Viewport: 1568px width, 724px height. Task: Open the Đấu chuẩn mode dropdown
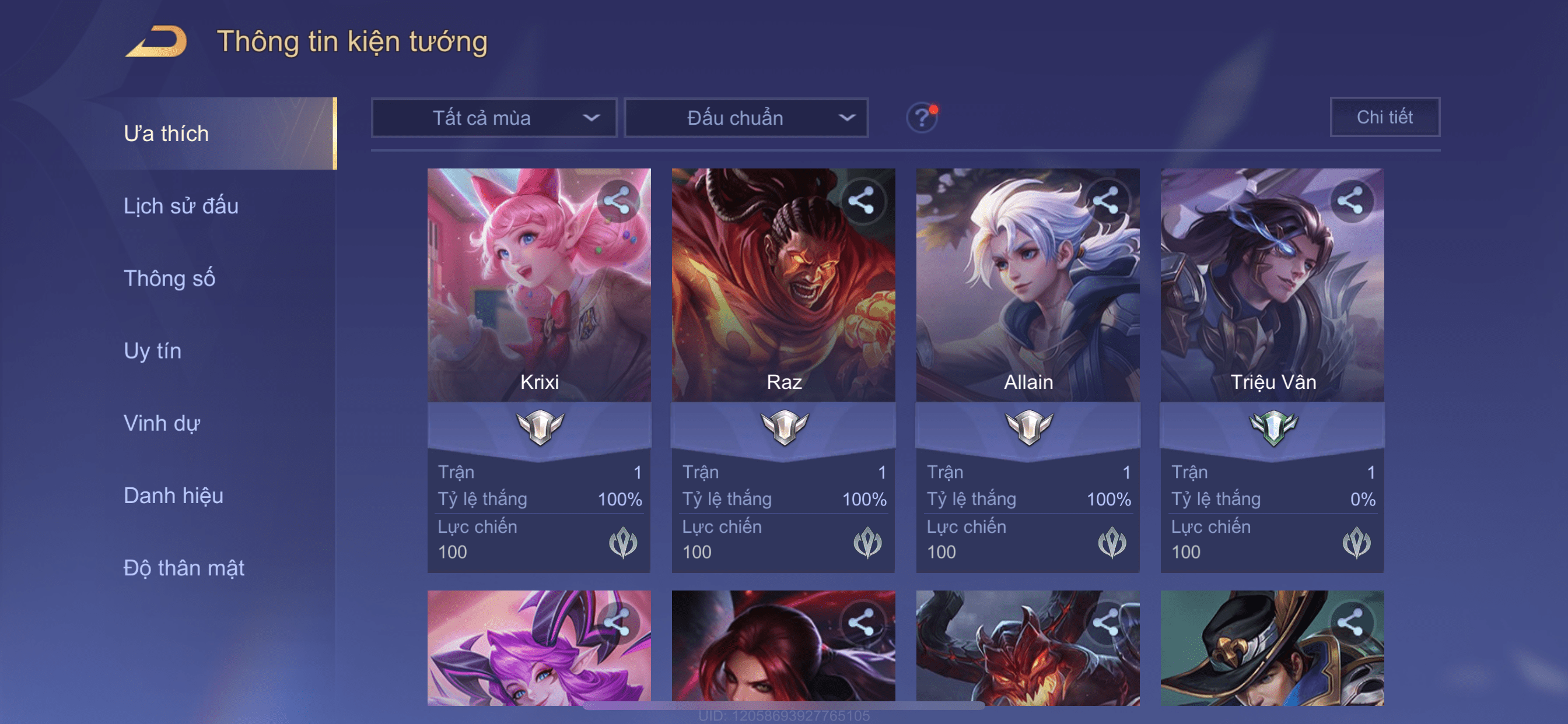(x=746, y=117)
